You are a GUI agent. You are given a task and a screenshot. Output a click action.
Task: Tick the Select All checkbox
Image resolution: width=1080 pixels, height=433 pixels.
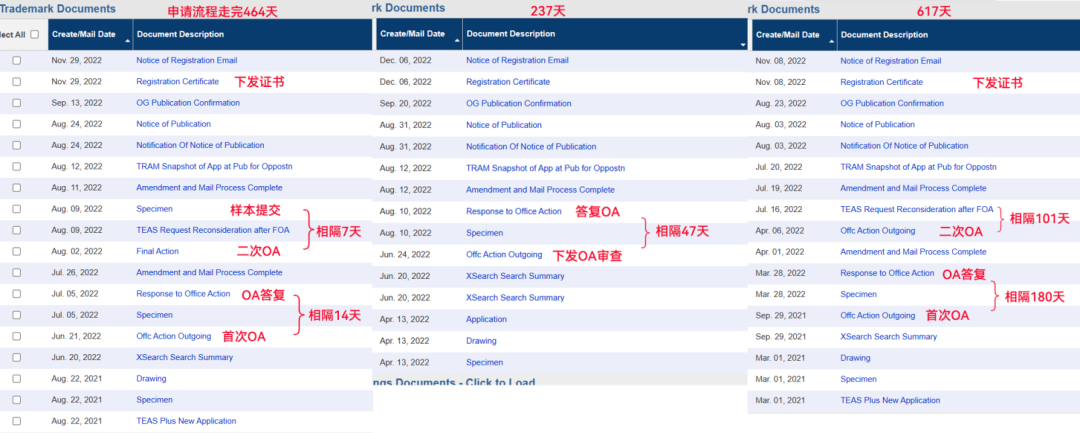click(34, 34)
